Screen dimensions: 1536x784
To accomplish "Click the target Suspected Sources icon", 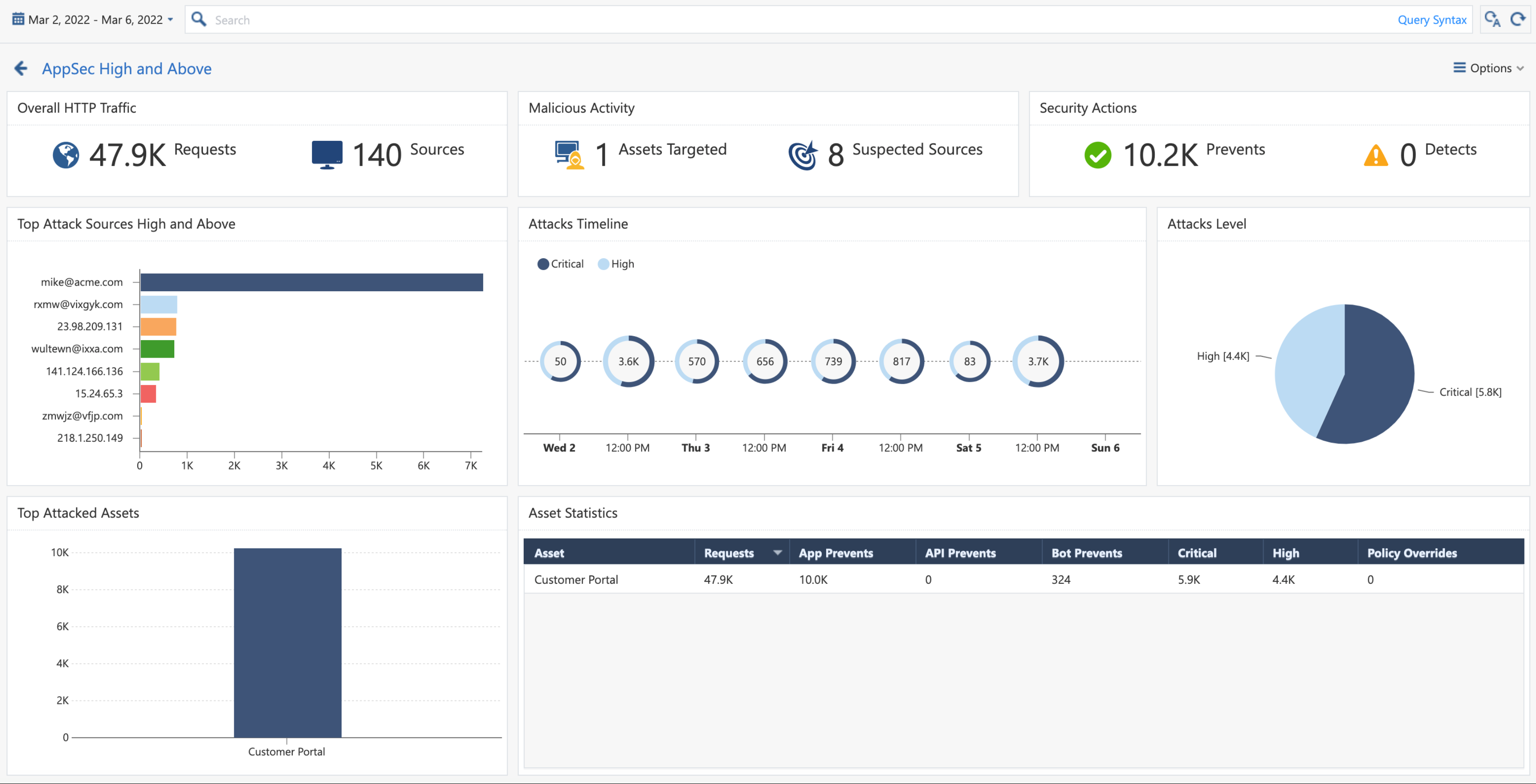I will 803,155.
